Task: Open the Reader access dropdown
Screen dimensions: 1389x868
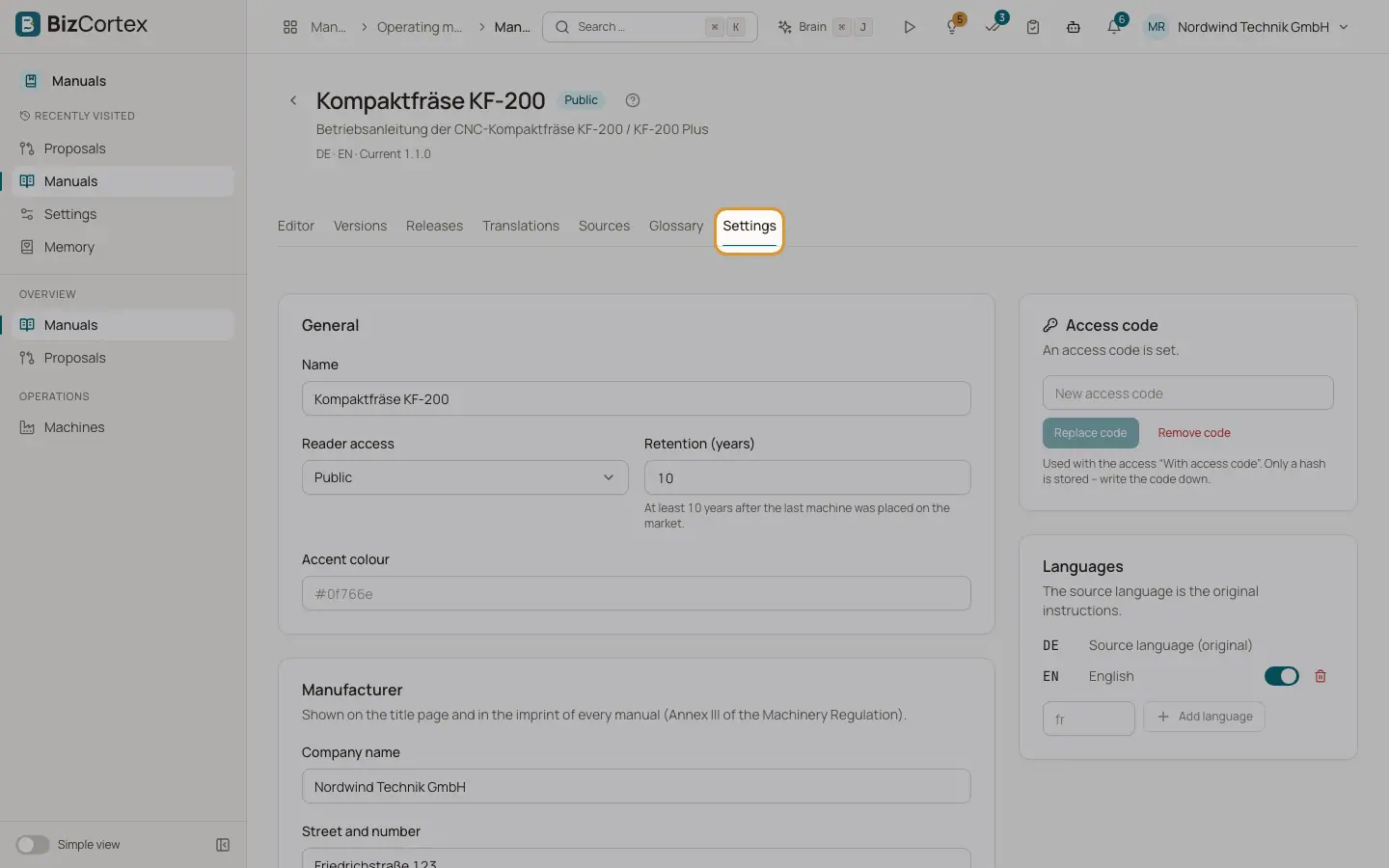Action: coord(465,477)
